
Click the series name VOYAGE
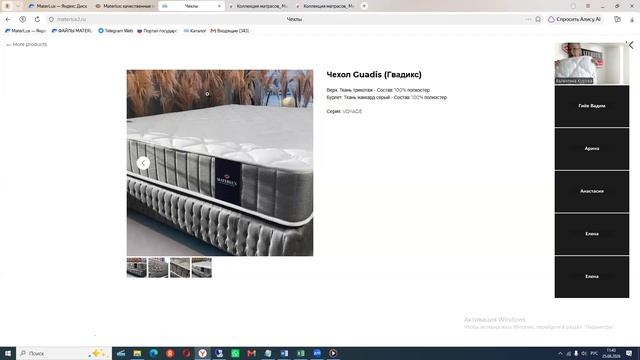click(352, 111)
